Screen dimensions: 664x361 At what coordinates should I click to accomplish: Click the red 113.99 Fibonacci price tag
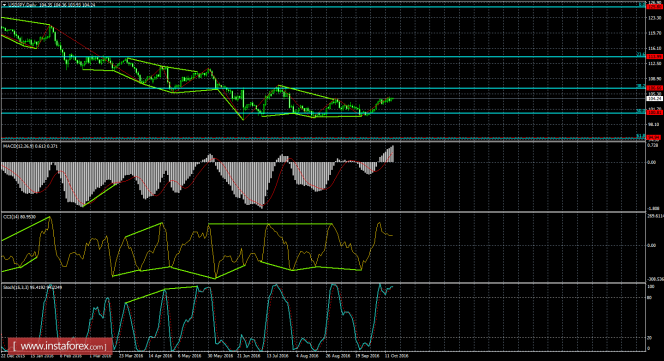point(655,56)
